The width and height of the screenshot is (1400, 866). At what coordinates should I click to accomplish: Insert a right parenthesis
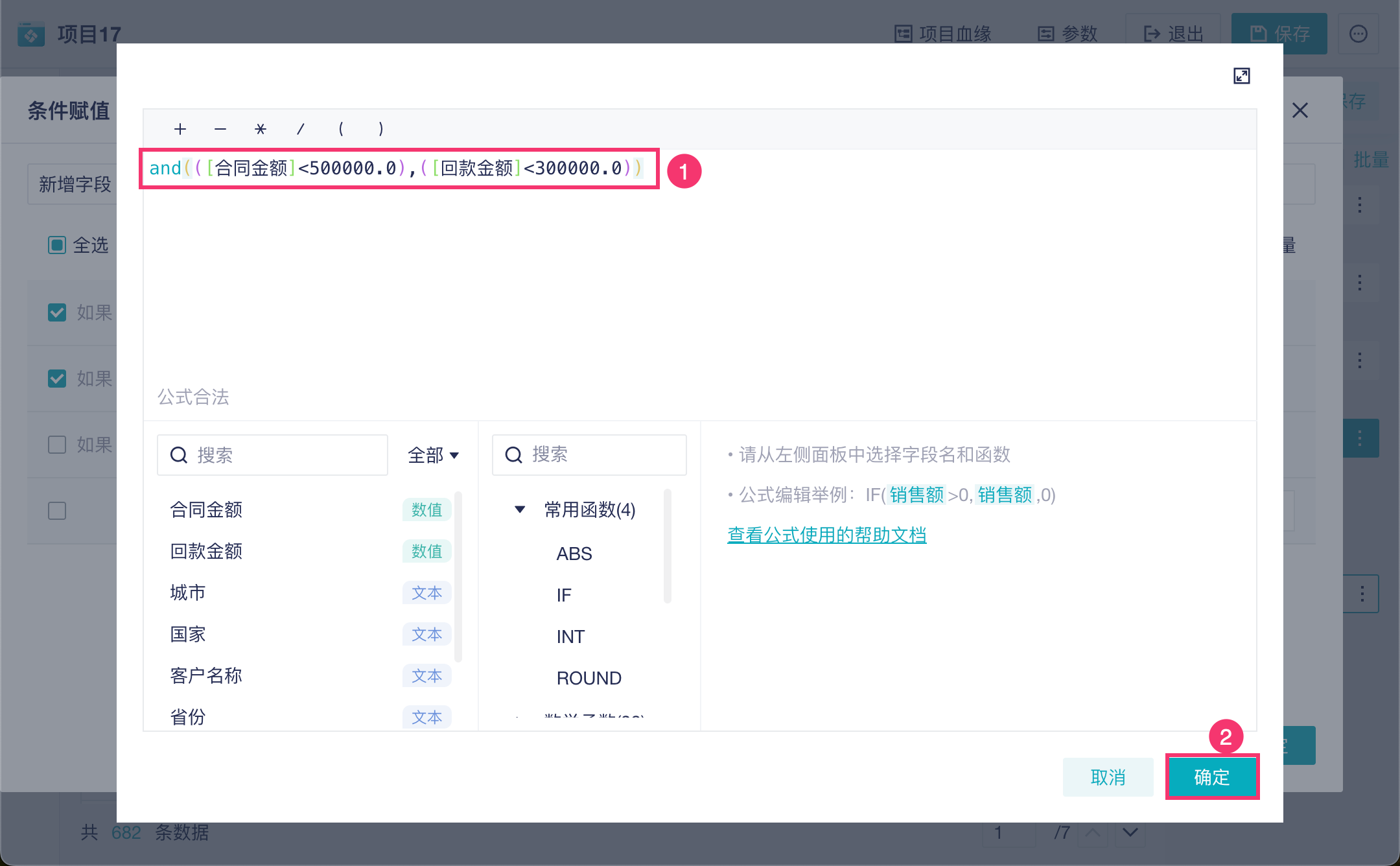click(381, 129)
